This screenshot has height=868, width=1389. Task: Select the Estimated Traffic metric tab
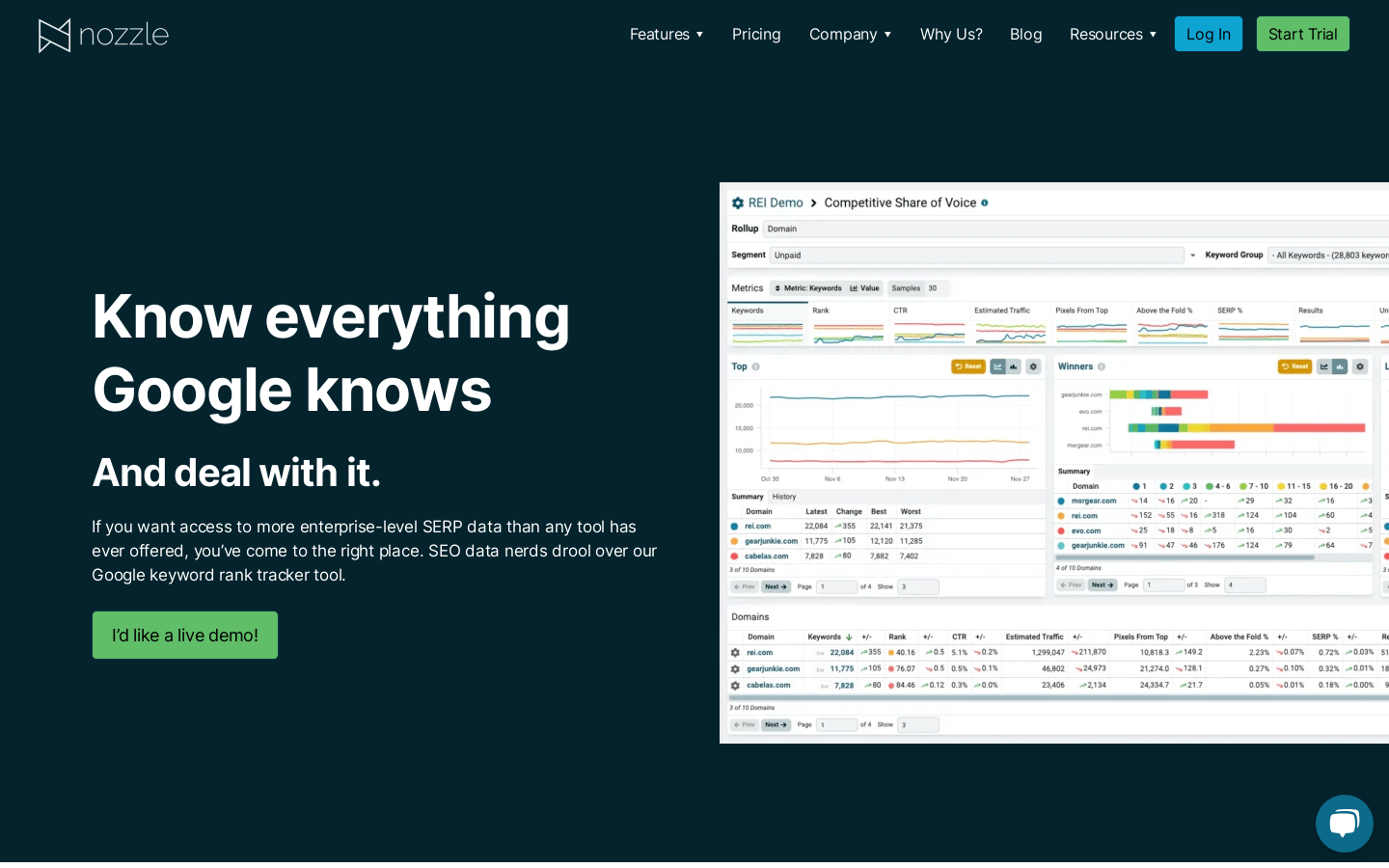pyautogui.click(x=1011, y=325)
